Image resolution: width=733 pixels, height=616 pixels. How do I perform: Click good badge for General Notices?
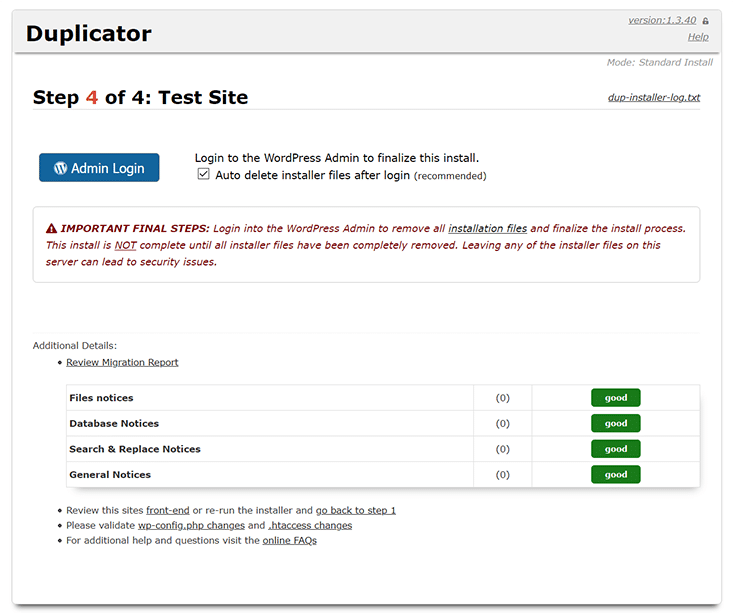(x=616, y=475)
